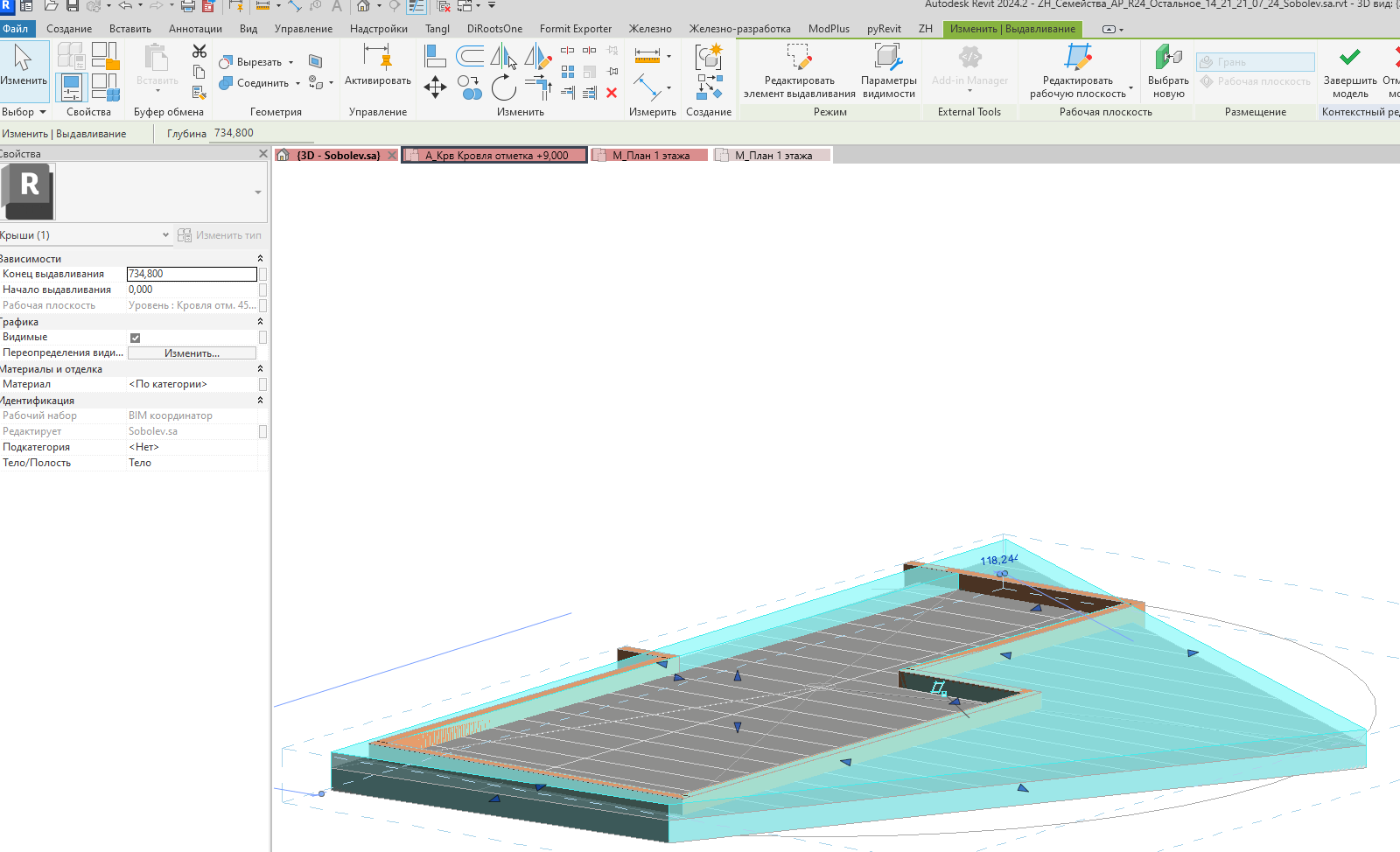The image size is (1400, 852).
Task: Undo last action in quick access toolbar
Action: coord(125,6)
